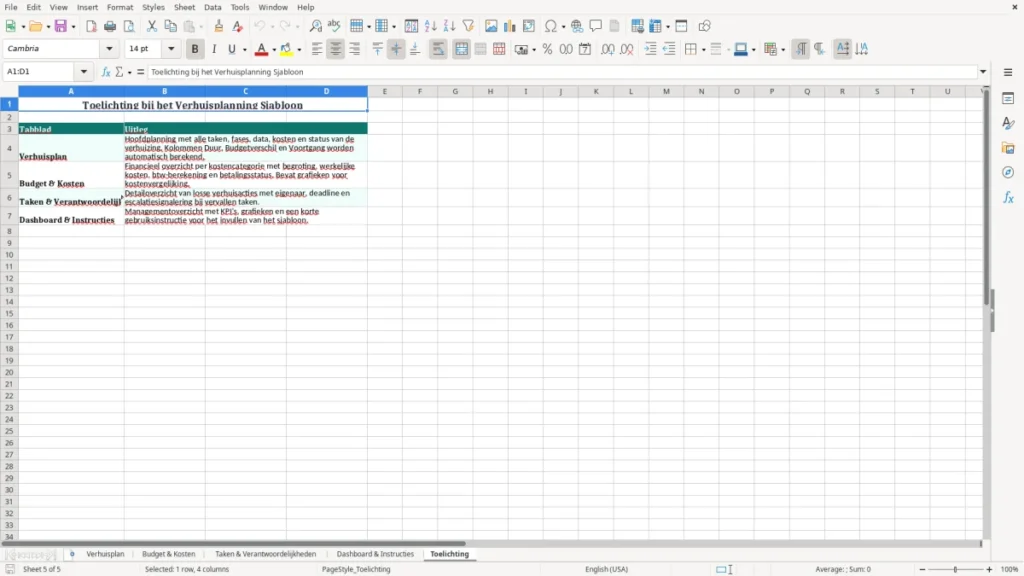This screenshot has height=576, width=1024.
Task: Open Find & Replace icon
Action: click(315, 26)
